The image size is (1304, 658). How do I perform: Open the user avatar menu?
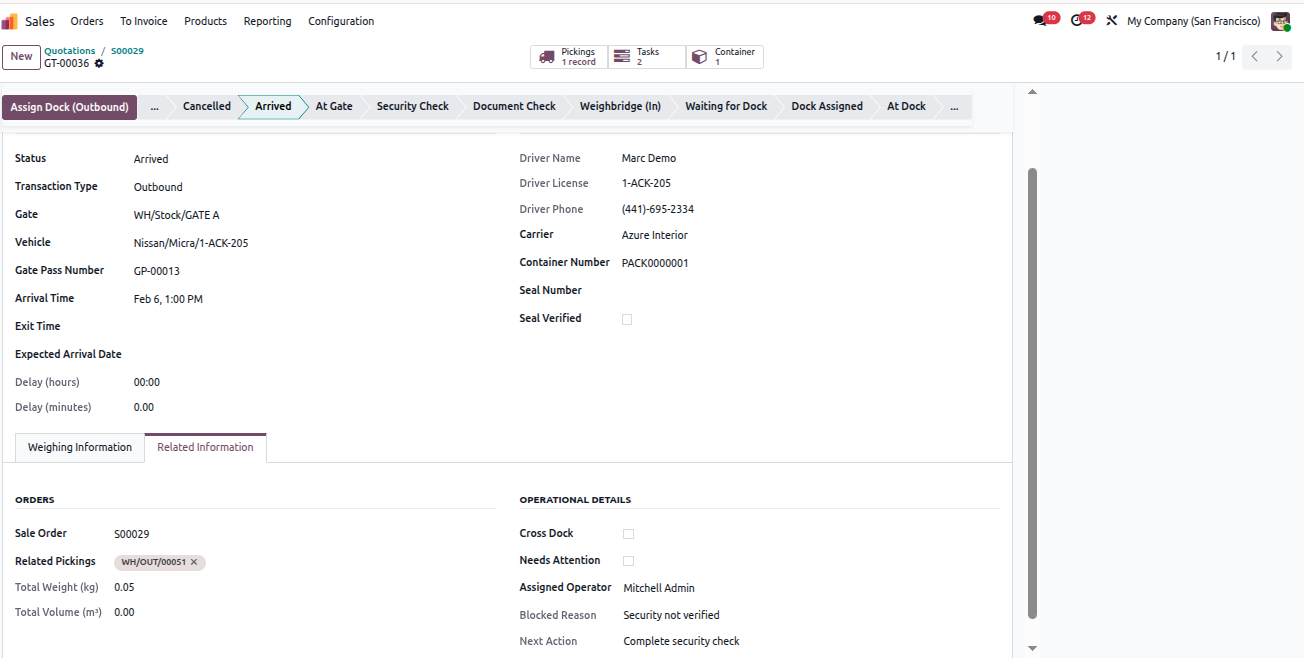click(1281, 21)
